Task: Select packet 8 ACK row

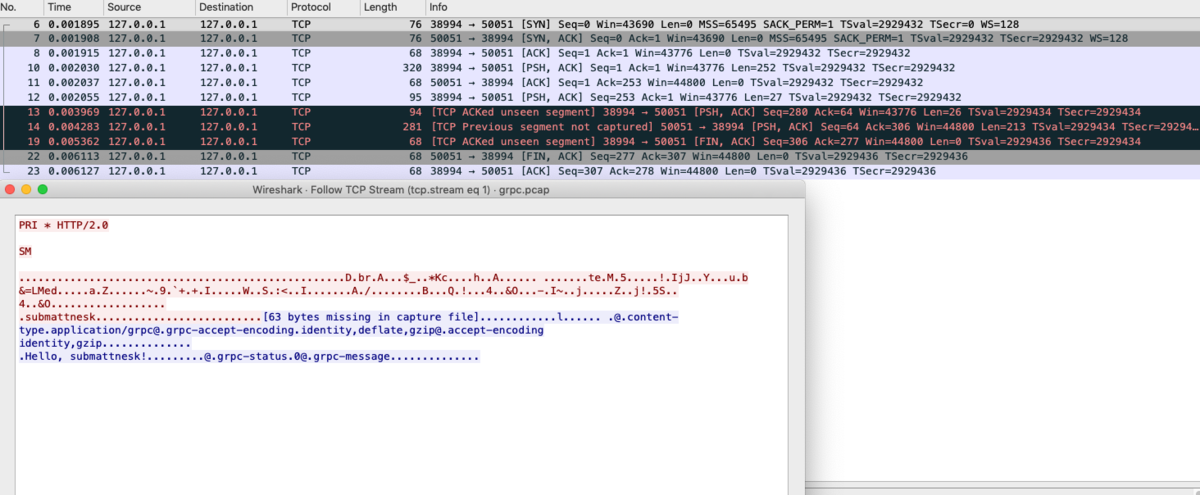Action: 600,53
